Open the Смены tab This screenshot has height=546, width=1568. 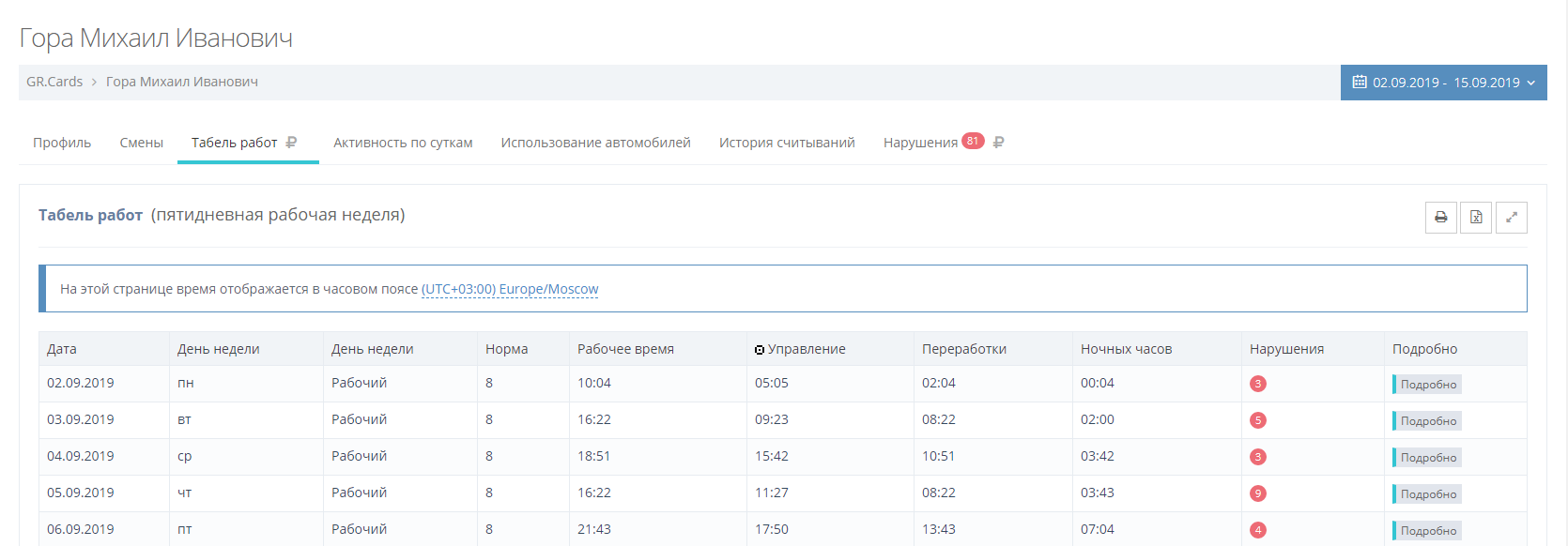pyautogui.click(x=141, y=143)
